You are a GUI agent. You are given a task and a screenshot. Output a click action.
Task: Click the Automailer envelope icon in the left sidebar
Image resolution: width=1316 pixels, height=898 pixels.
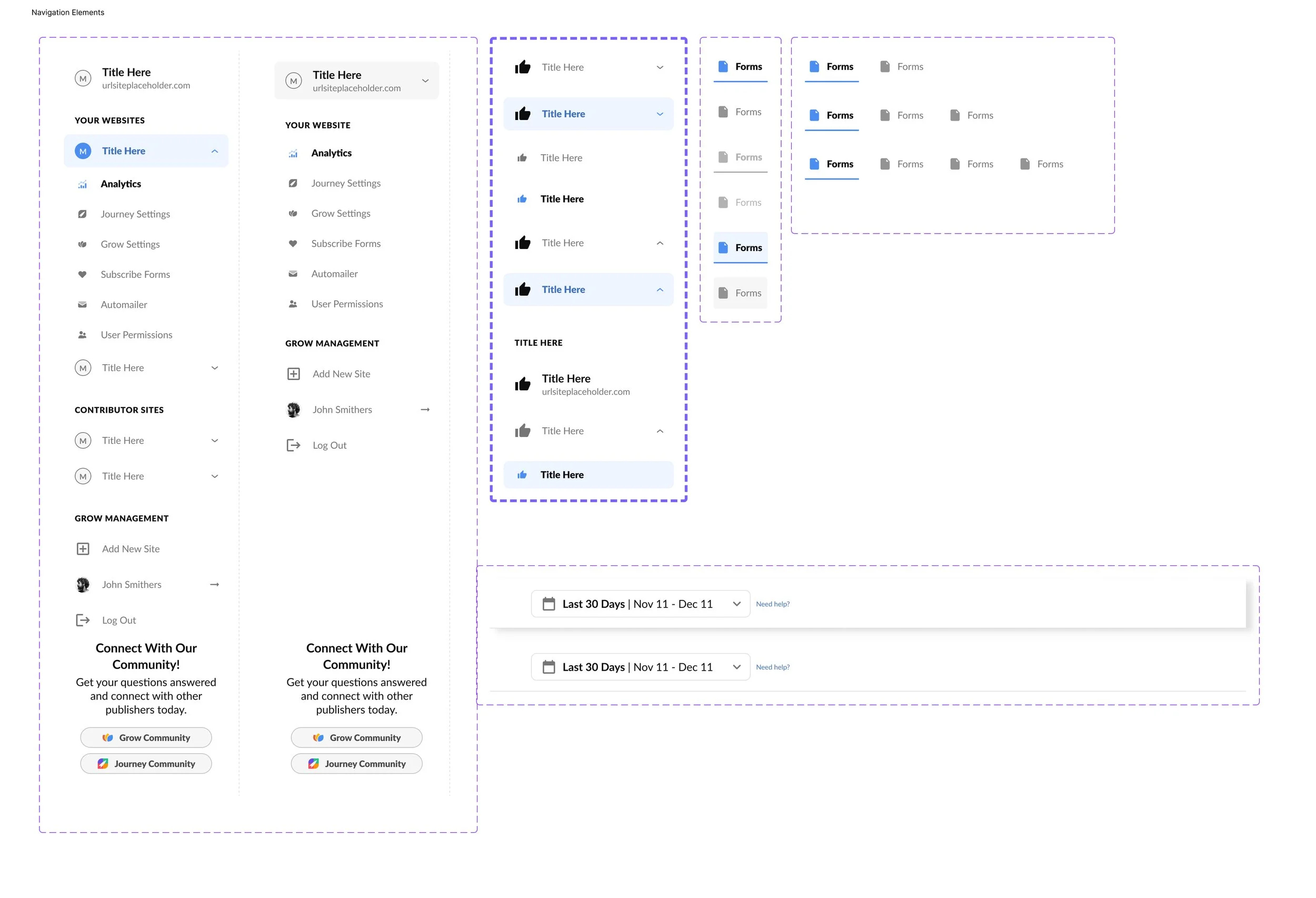coord(83,305)
